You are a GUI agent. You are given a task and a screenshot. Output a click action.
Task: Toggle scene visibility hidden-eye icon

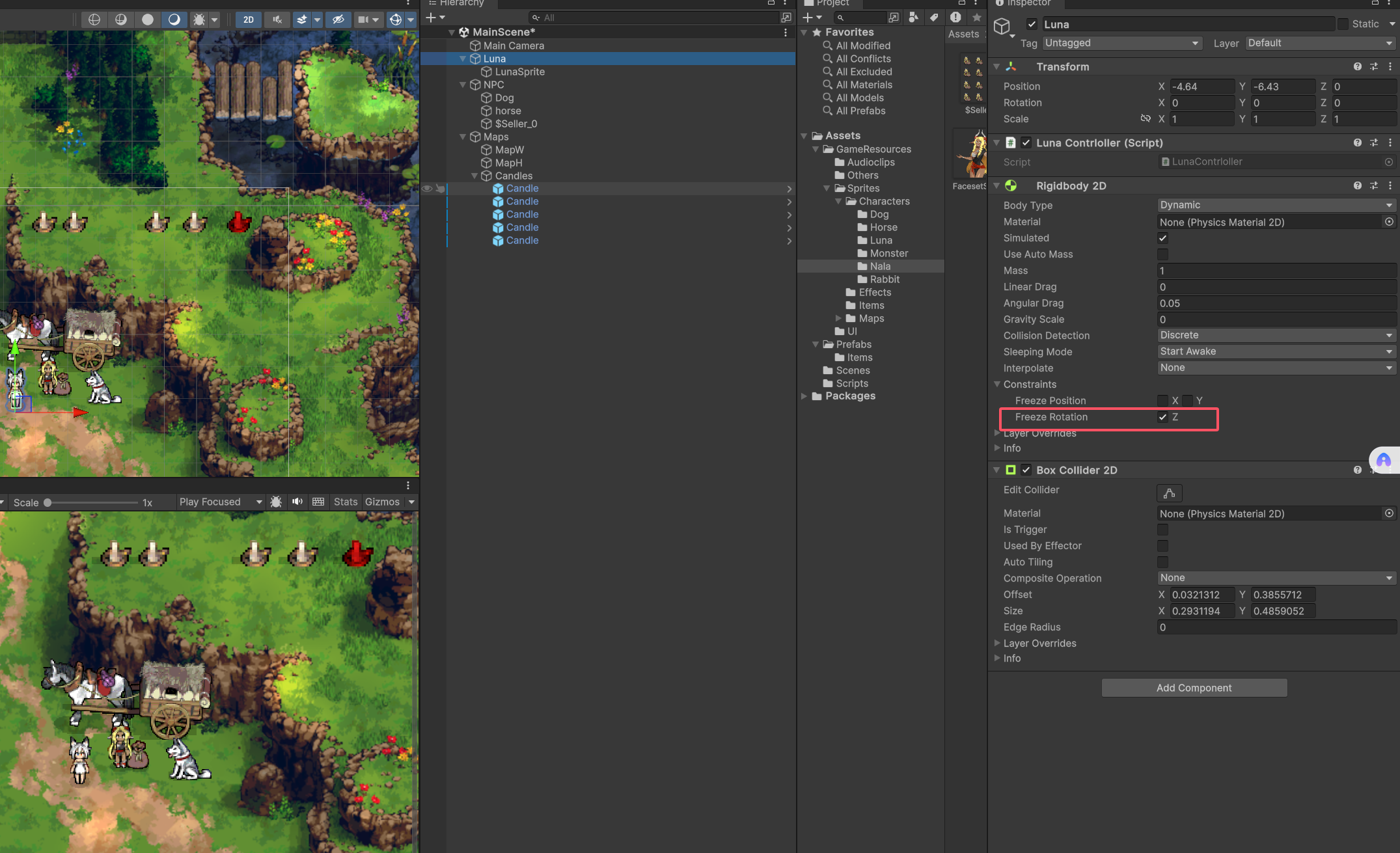point(338,20)
